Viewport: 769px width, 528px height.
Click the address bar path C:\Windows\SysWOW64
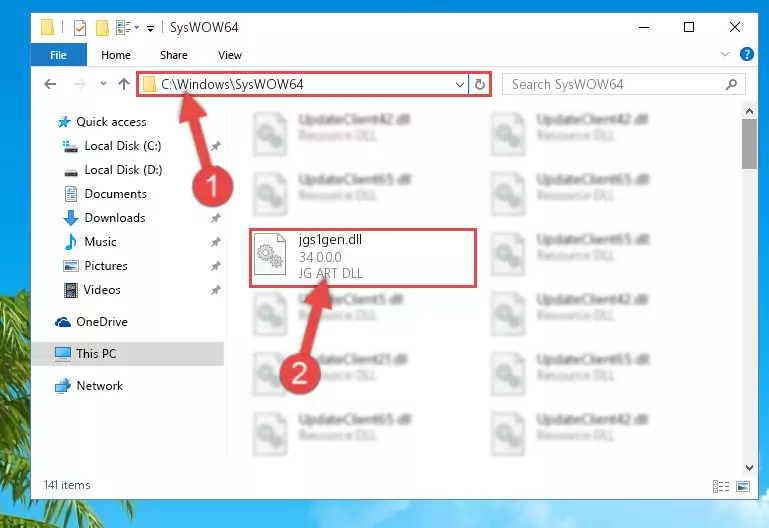coord(232,84)
